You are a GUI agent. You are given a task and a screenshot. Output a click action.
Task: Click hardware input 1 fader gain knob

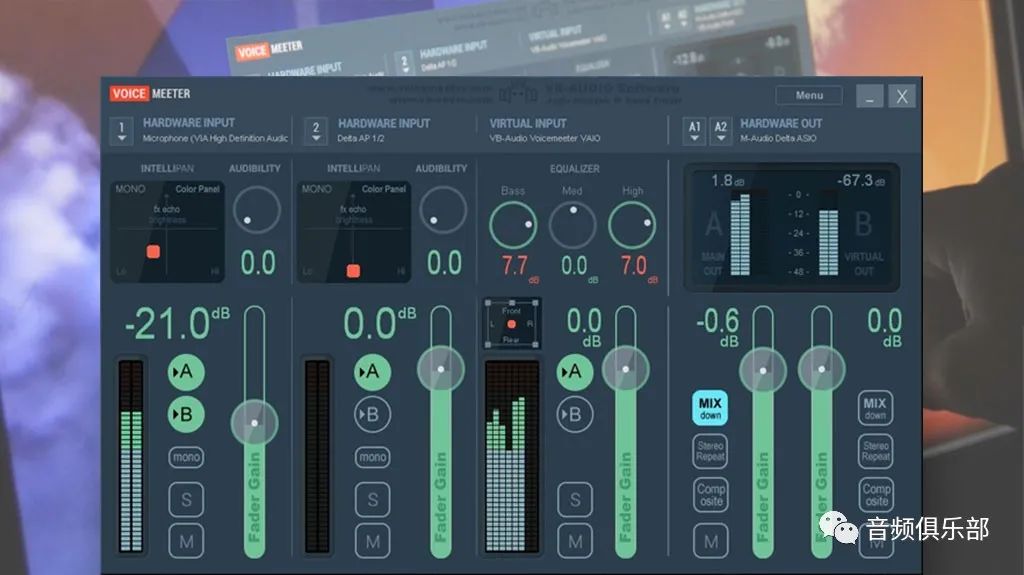[x=255, y=423]
